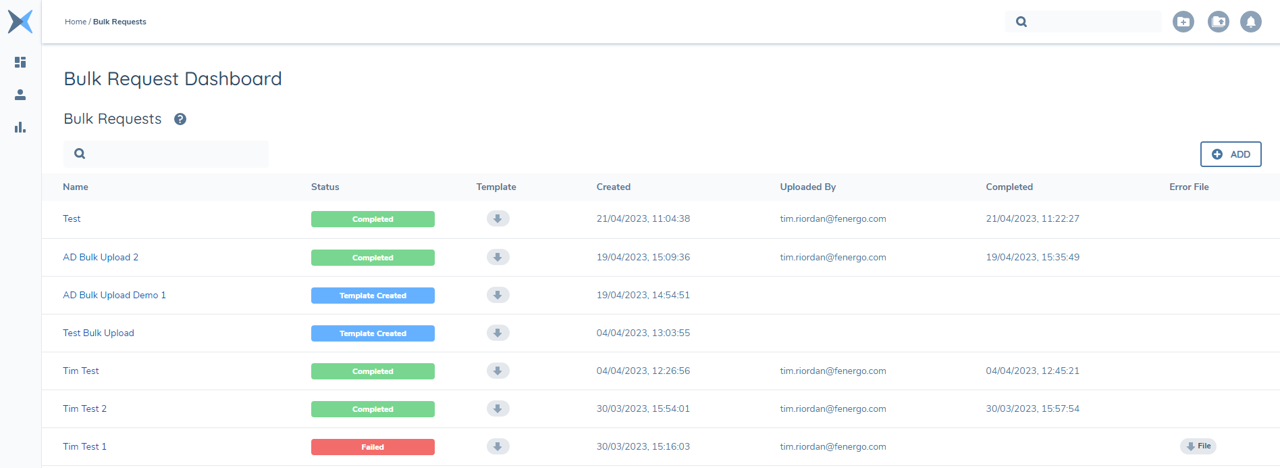
Task: Focus the Bulk Requests table search field
Action: point(166,154)
